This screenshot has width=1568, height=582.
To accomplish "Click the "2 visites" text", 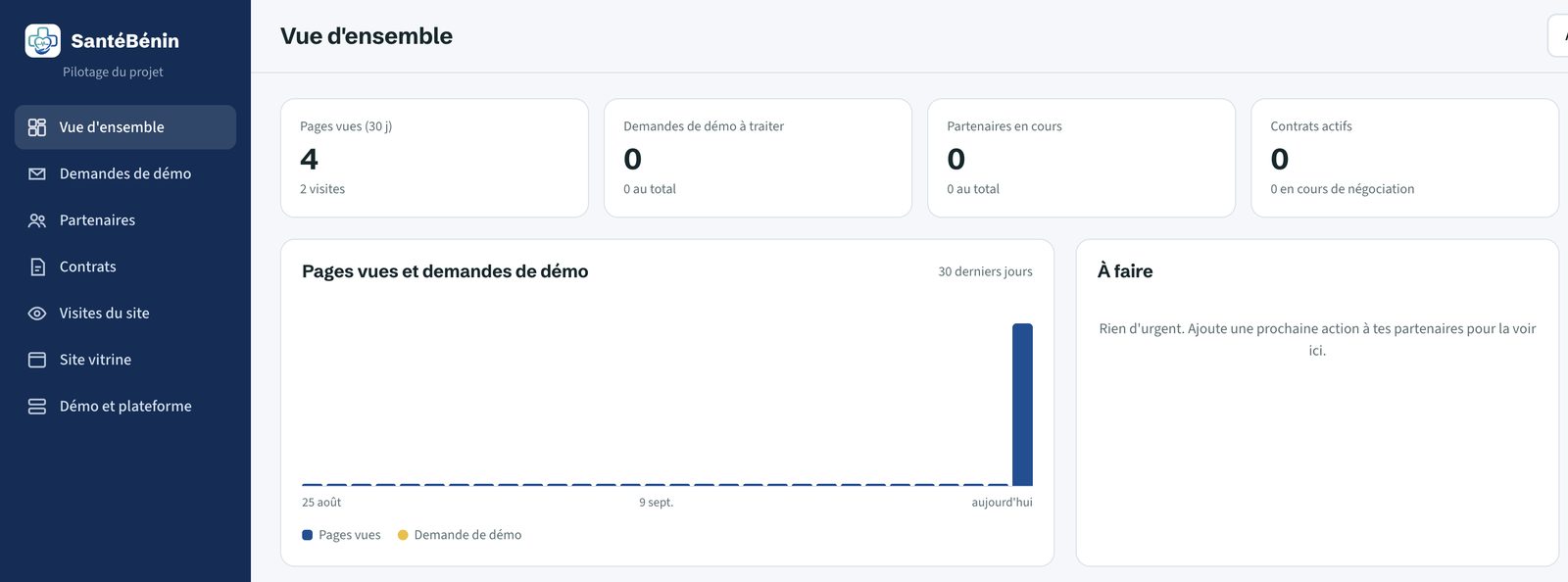I will coord(322,189).
